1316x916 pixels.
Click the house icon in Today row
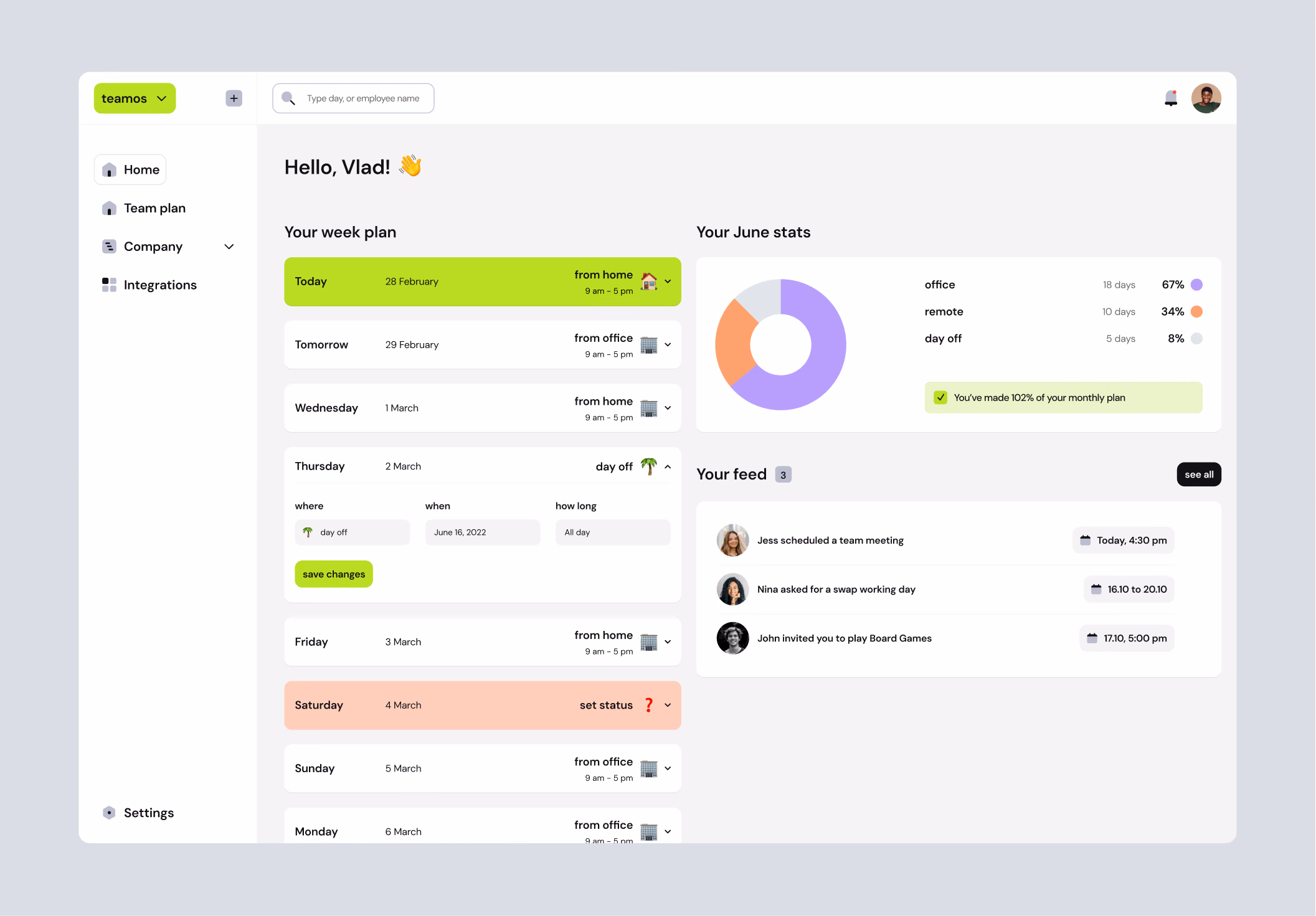pyautogui.click(x=648, y=281)
